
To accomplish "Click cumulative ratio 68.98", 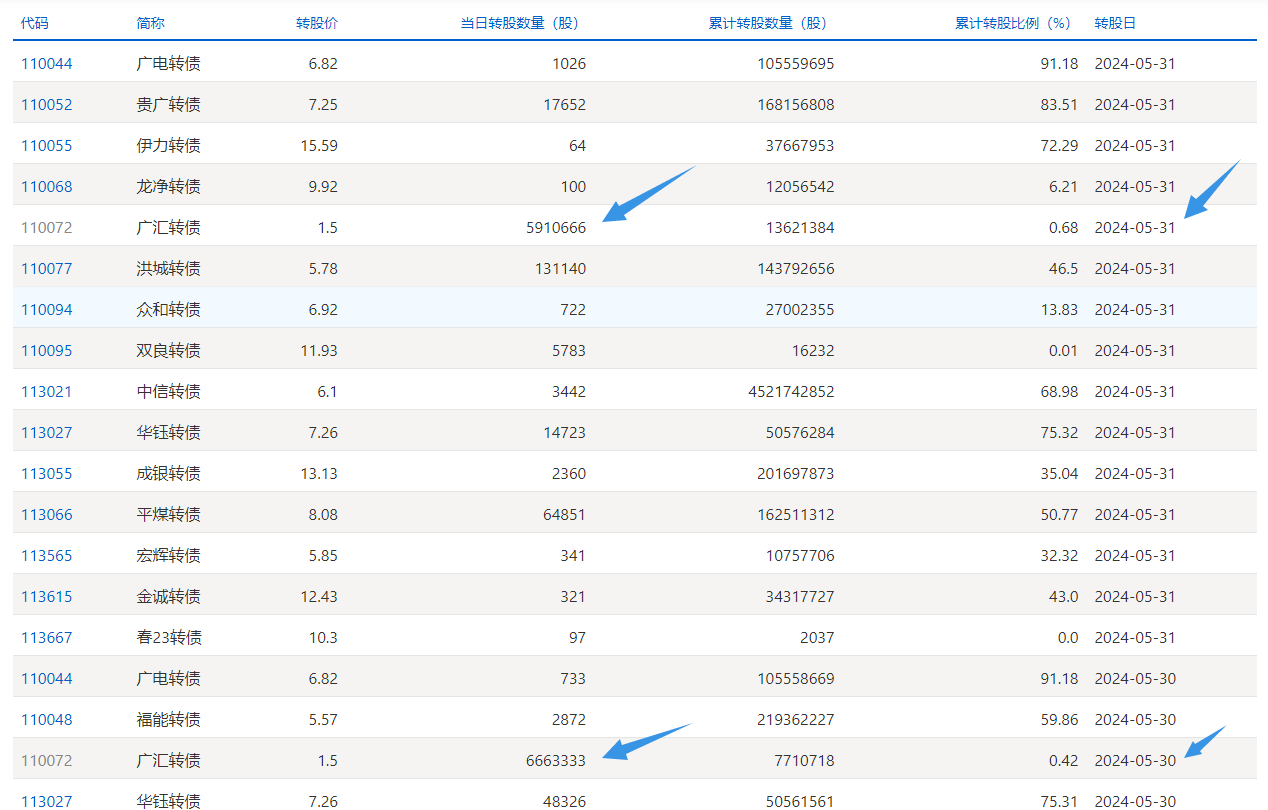I will tap(1059, 392).
